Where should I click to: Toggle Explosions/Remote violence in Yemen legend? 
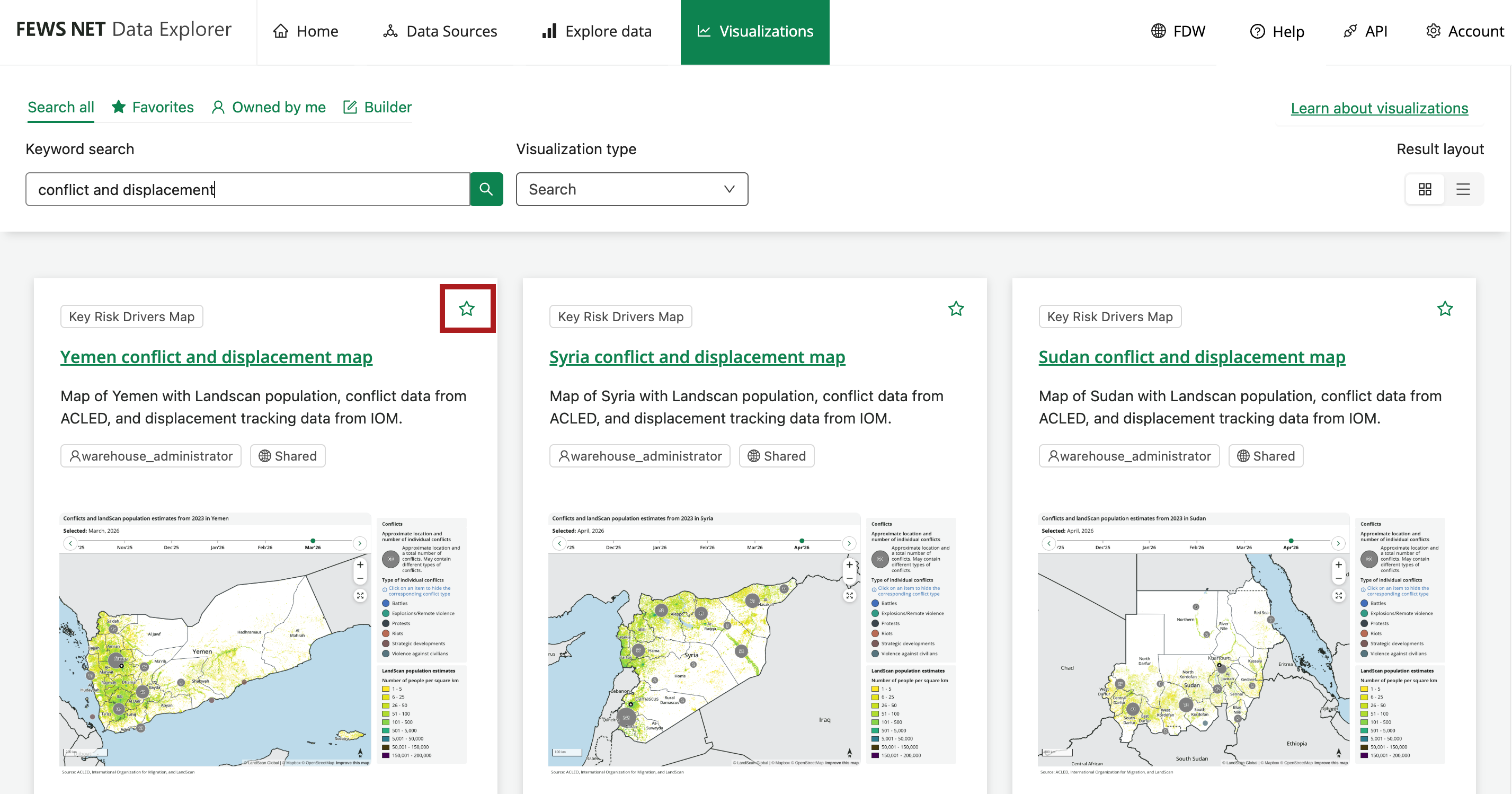click(418, 613)
